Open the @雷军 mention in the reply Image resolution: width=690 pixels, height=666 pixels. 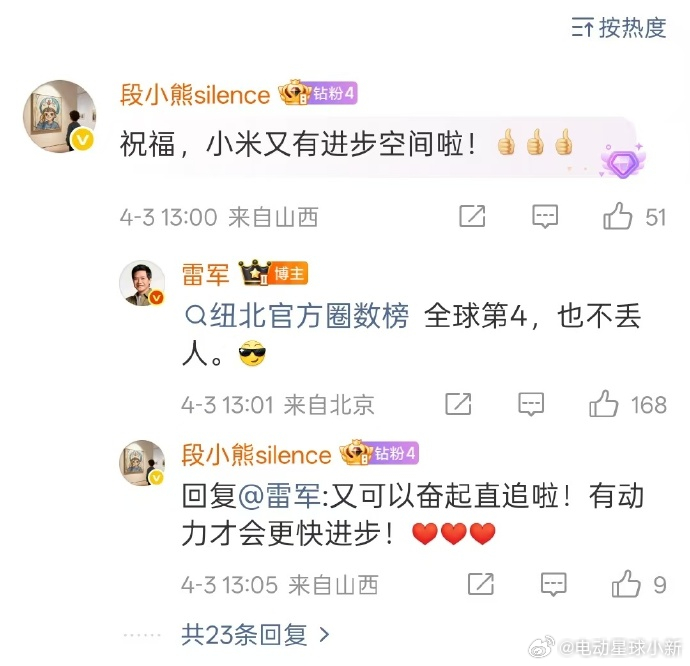tap(279, 496)
